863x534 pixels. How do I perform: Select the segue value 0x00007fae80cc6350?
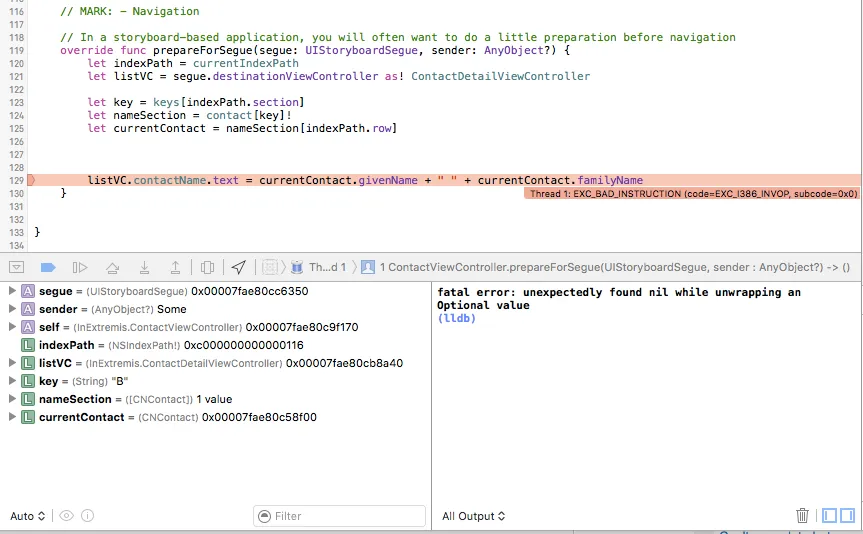click(x=249, y=291)
